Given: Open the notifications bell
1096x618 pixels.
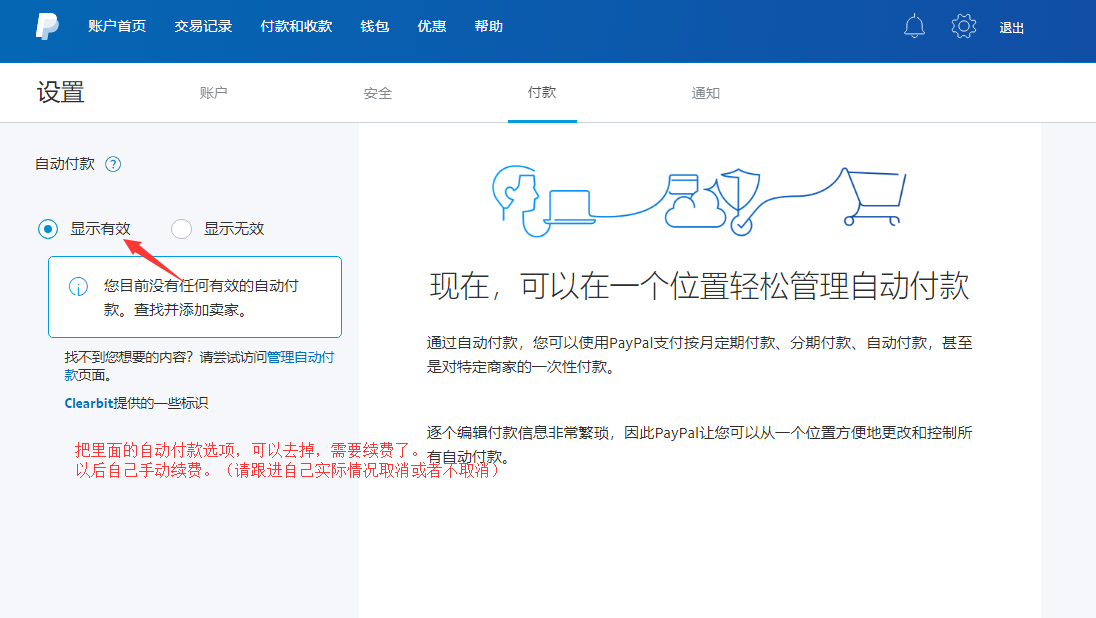Looking at the screenshot, I should coord(914,27).
